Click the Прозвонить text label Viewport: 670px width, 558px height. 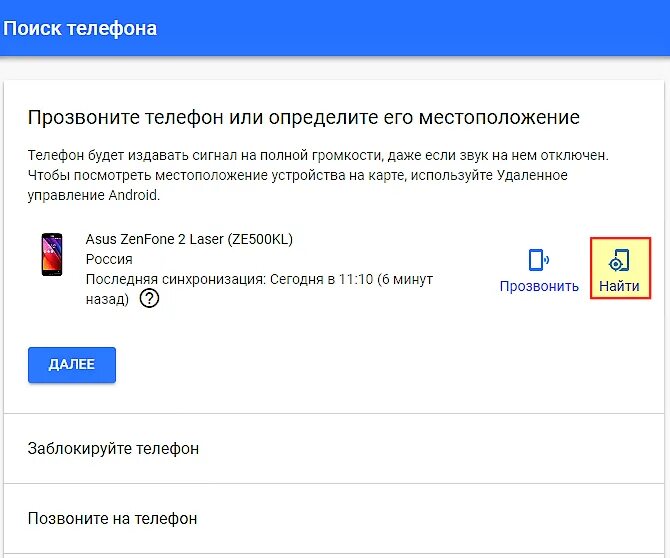539,286
